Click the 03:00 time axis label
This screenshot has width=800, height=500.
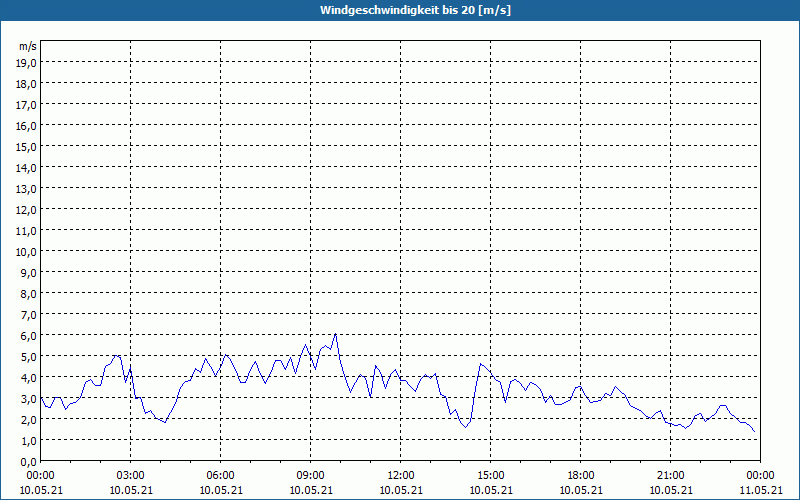coord(131,476)
